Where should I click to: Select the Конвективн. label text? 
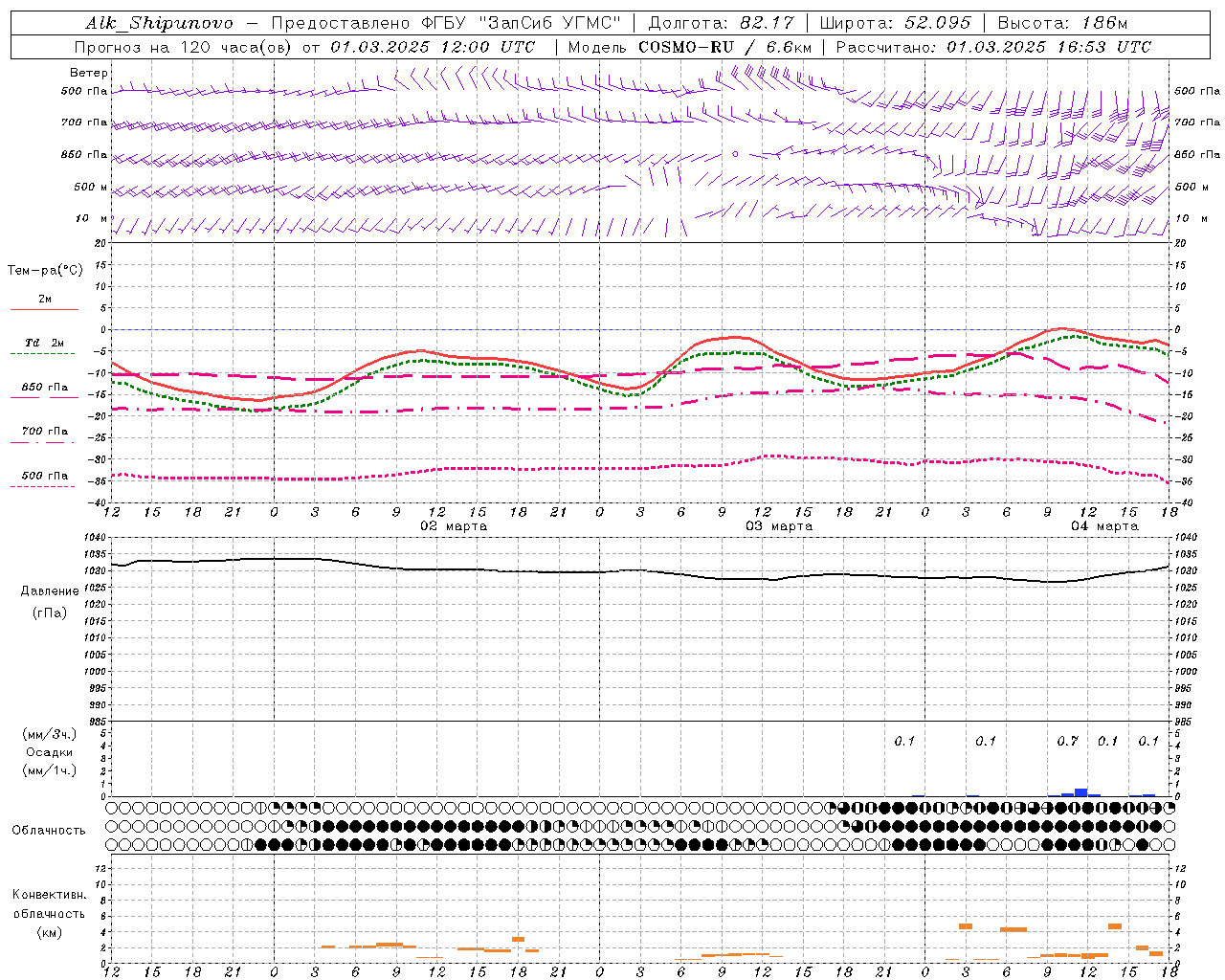(x=49, y=895)
